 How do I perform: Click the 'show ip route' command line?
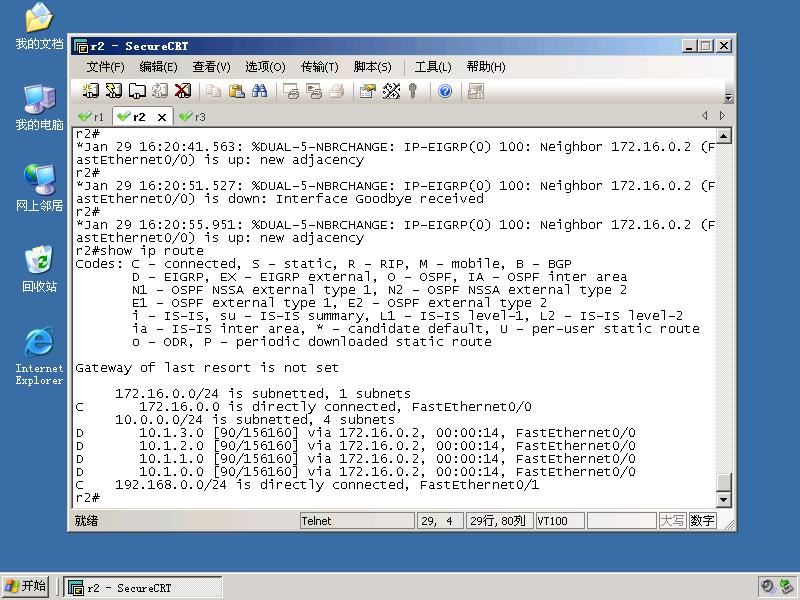[139, 251]
